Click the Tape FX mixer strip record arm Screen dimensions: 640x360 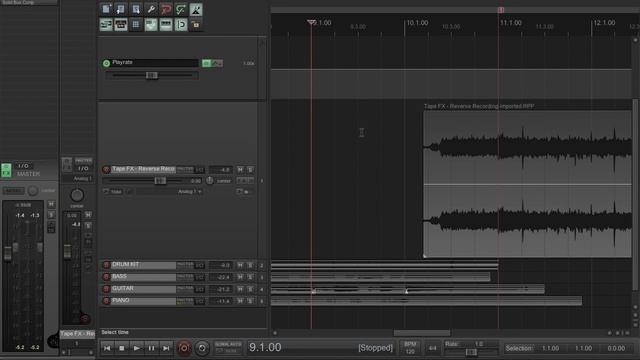click(84, 319)
